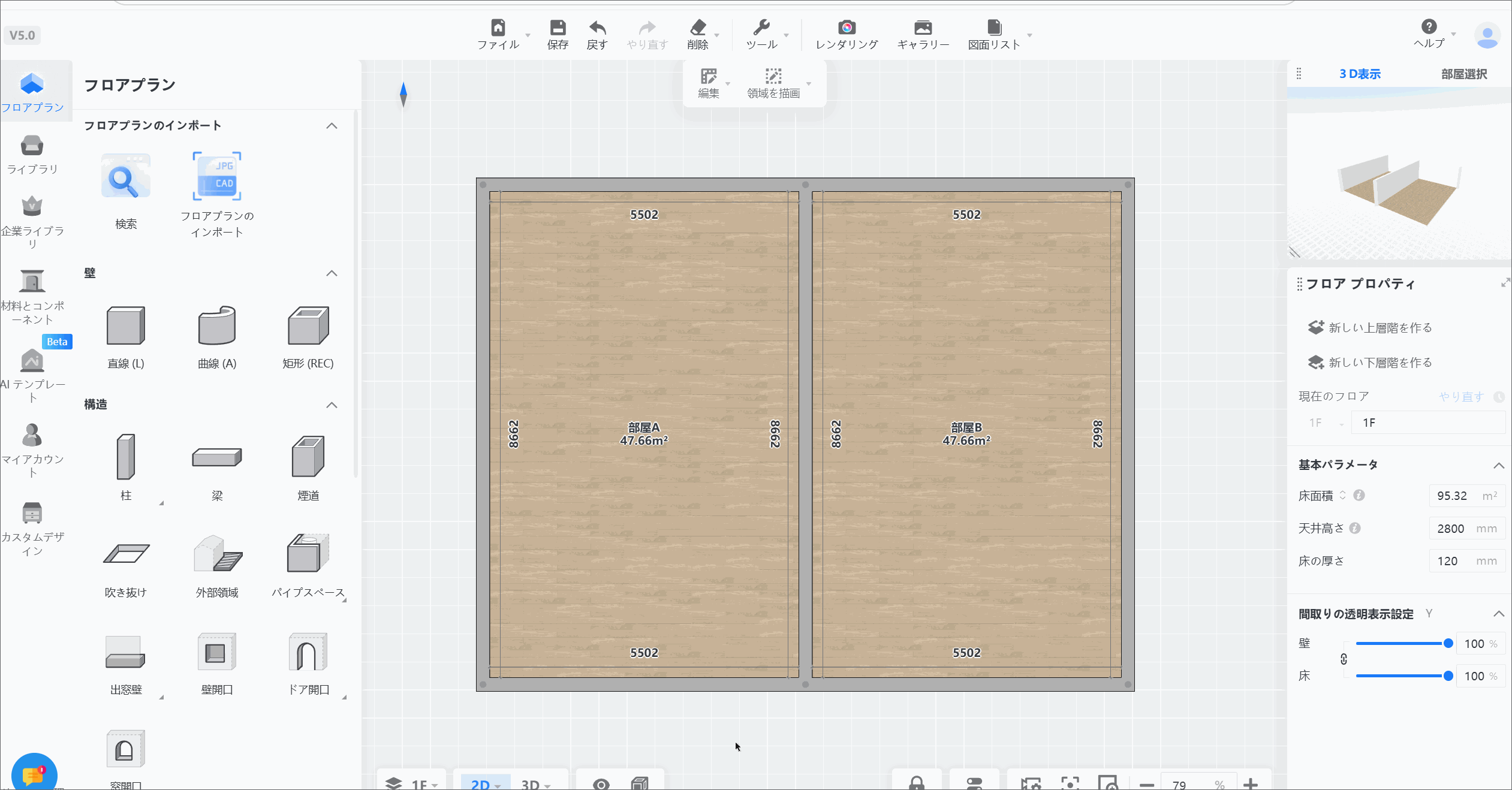Viewport: 1512px width, 790px height.
Task: Collapse the 基本パラメータ section
Action: click(x=1499, y=466)
